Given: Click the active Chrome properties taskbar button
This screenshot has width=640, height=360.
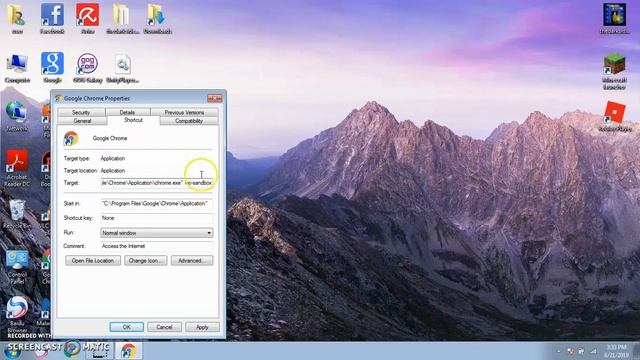Looking at the screenshot, I should tap(129, 351).
